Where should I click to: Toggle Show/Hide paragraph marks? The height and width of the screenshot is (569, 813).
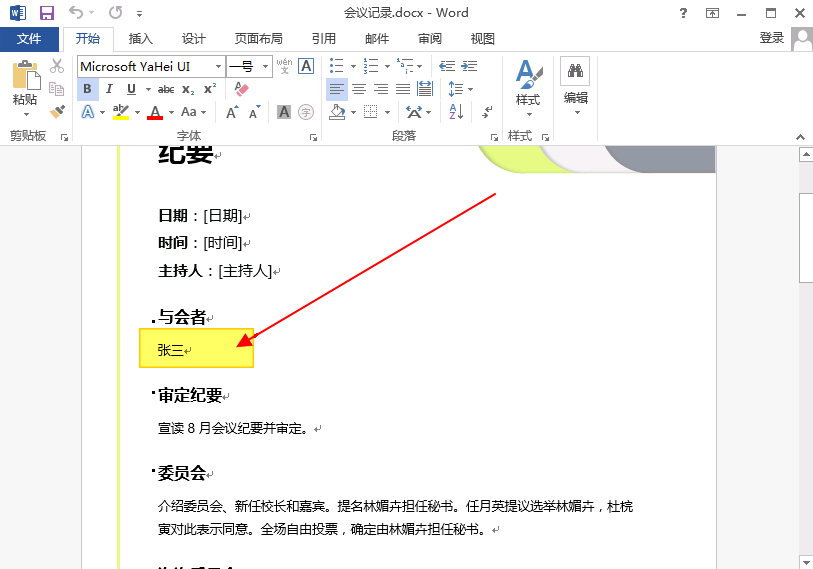(x=486, y=112)
